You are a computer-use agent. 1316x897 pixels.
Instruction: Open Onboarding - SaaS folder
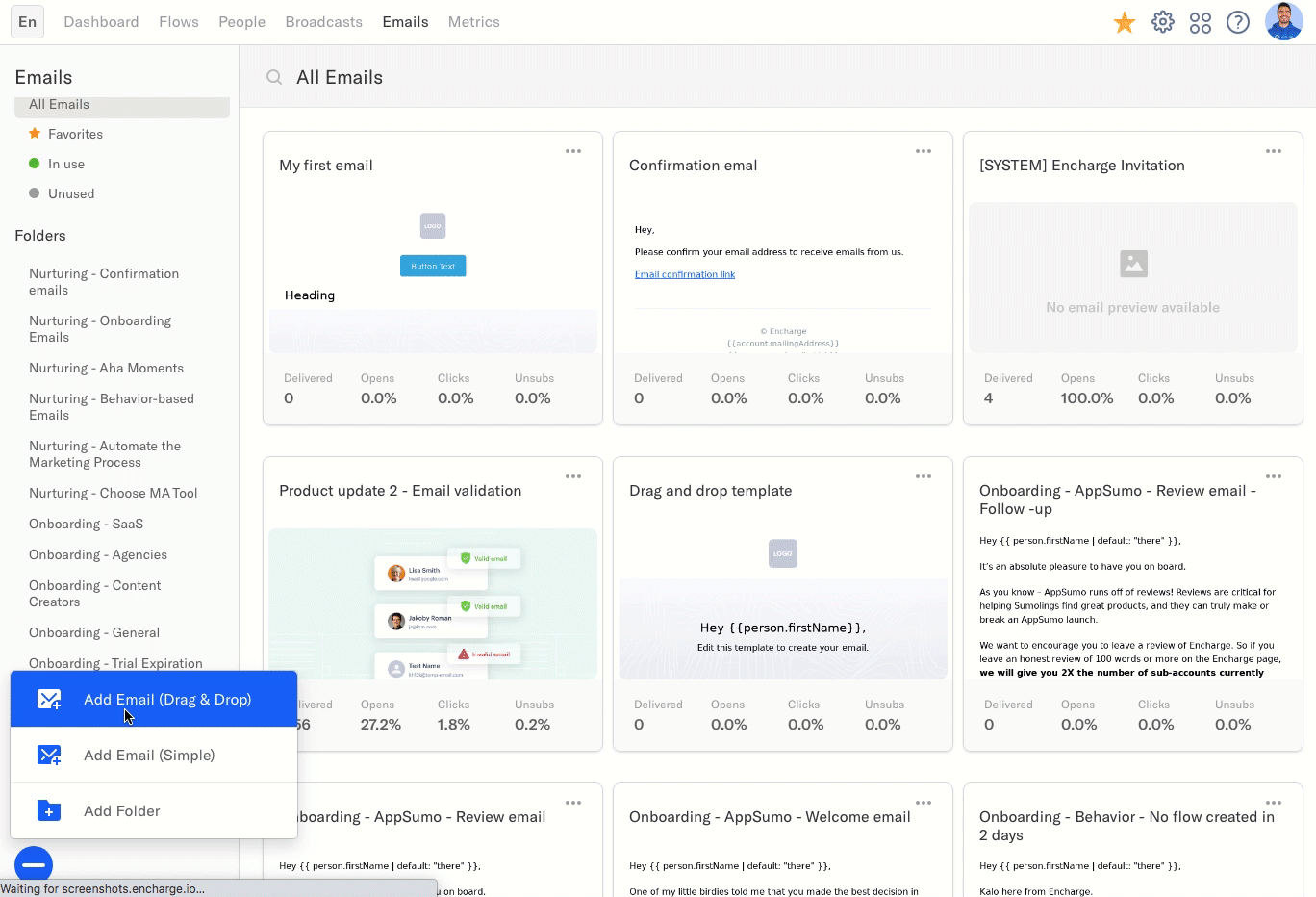point(86,524)
